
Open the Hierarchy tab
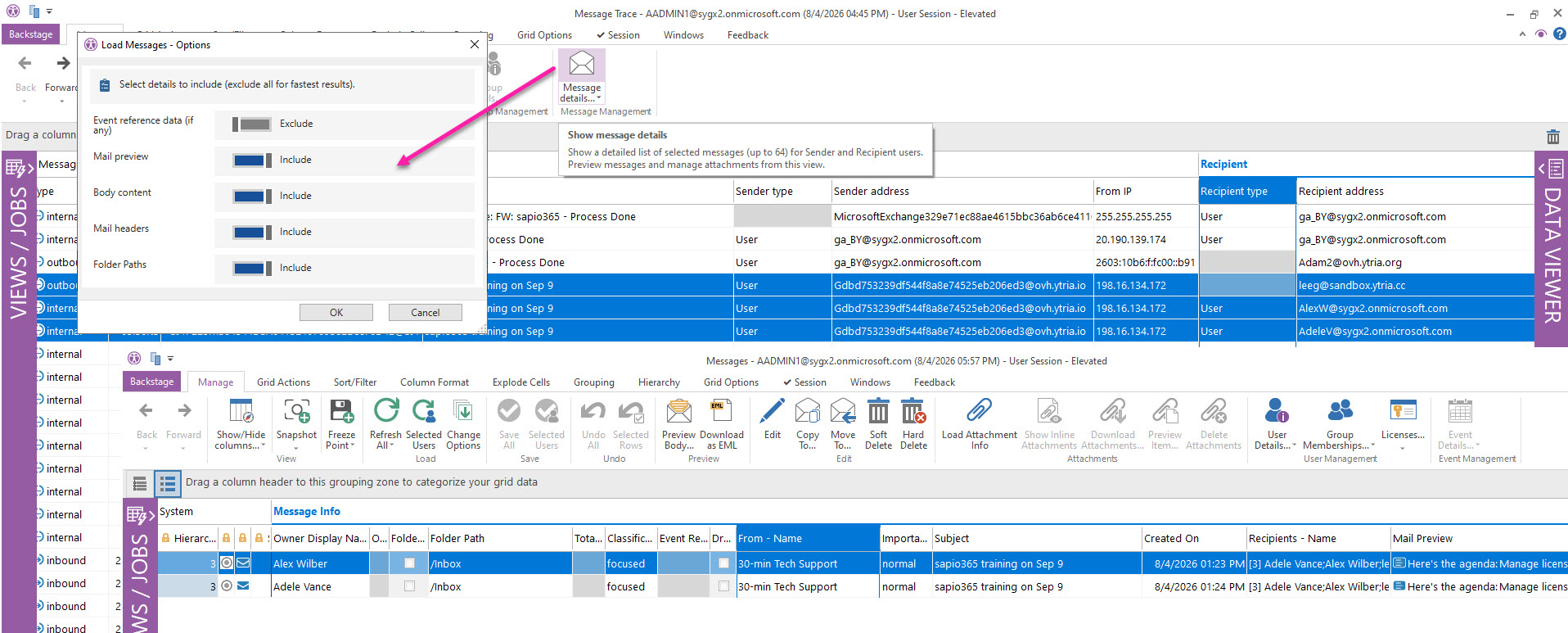pyautogui.click(x=659, y=382)
